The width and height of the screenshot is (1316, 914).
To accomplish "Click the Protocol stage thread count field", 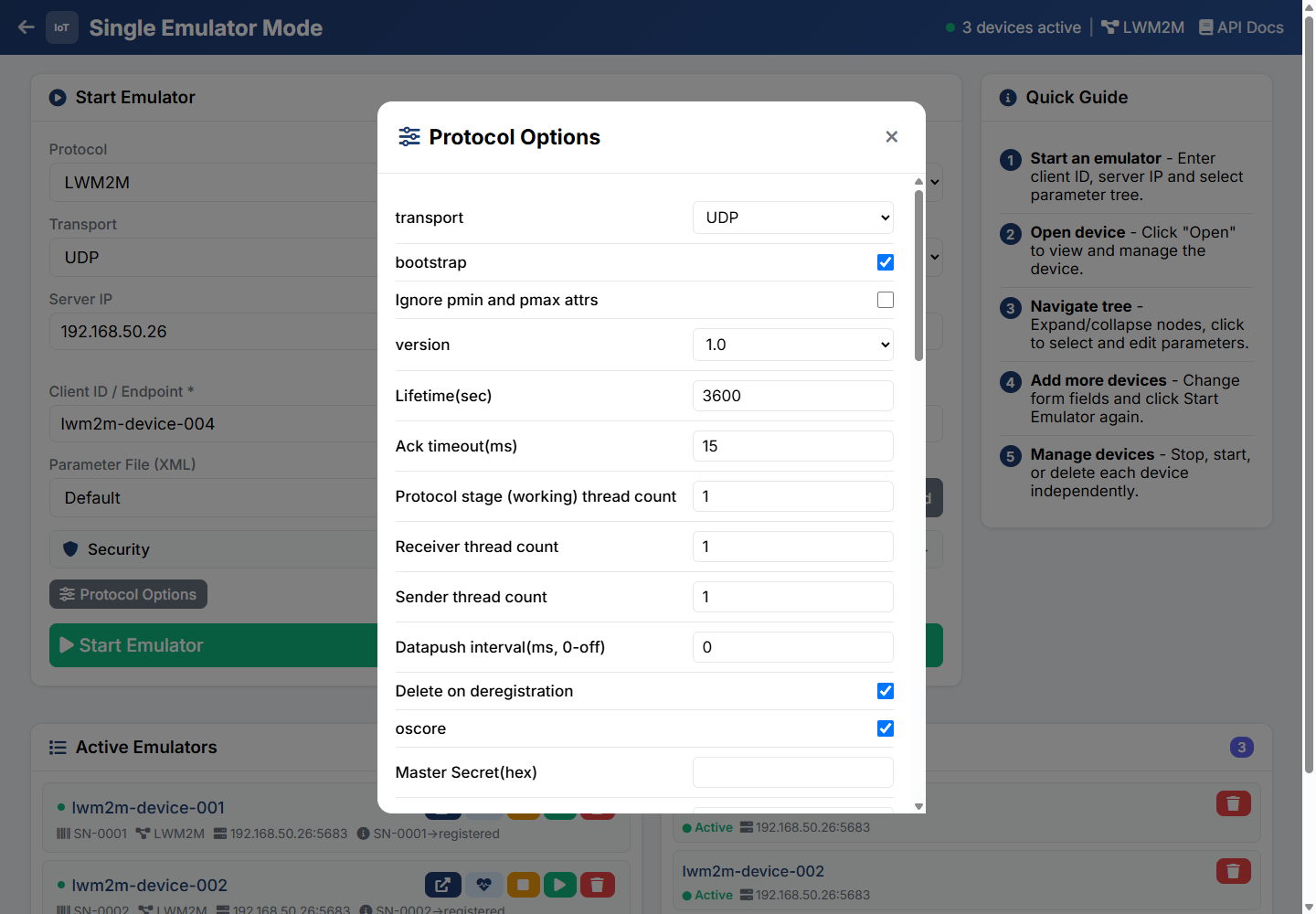I will click(793, 496).
